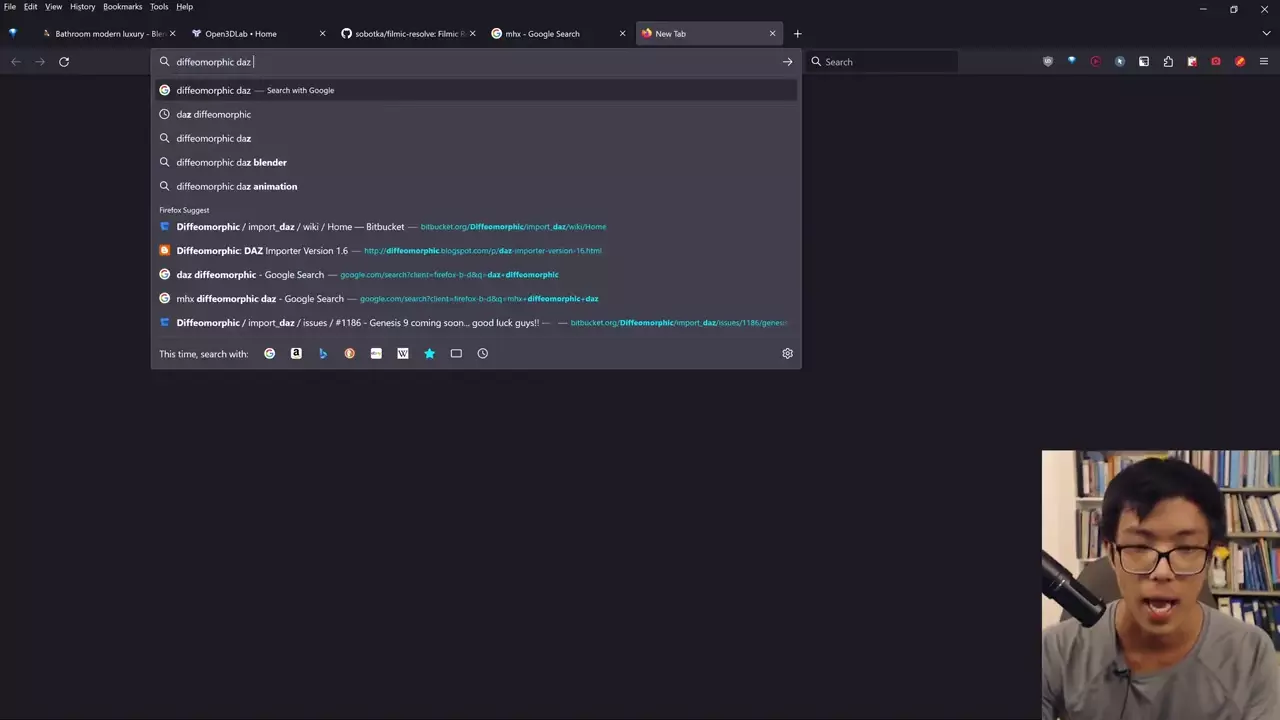This screenshot has height=720, width=1280.
Task: Click the go arrow in address bar
Action: click(787, 62)
